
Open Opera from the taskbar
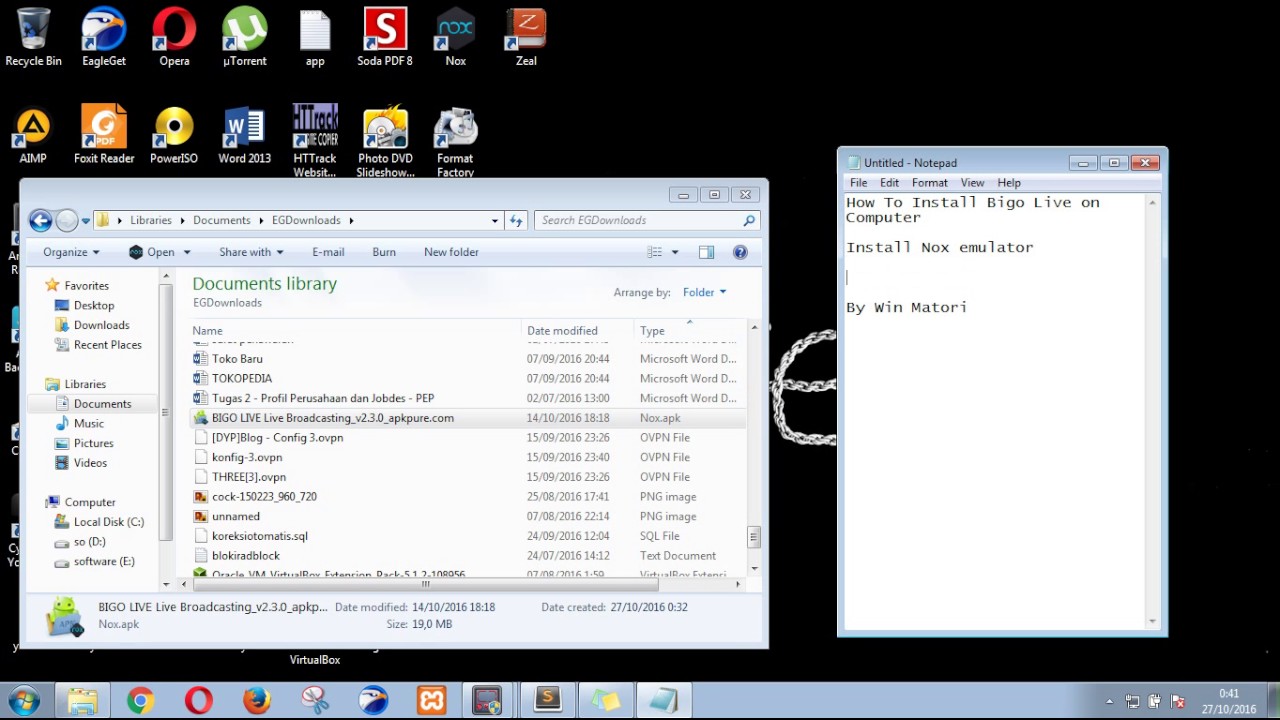pyautogui.click(x=198, y=700)
